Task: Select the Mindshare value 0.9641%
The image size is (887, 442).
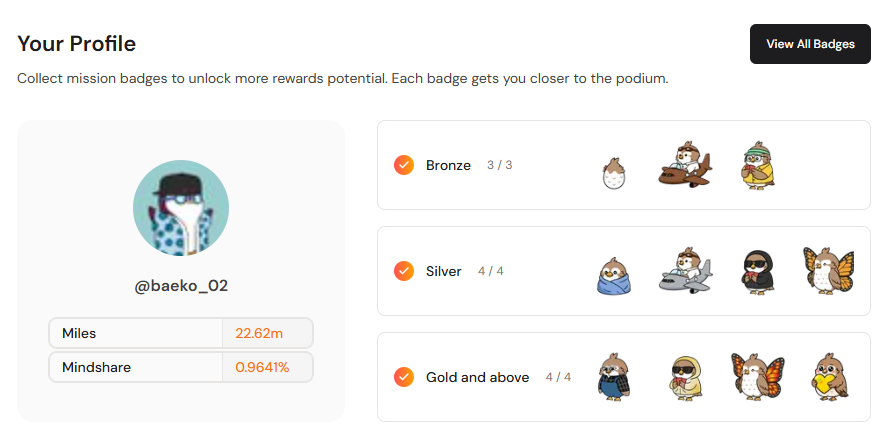Action: (262, 367)
